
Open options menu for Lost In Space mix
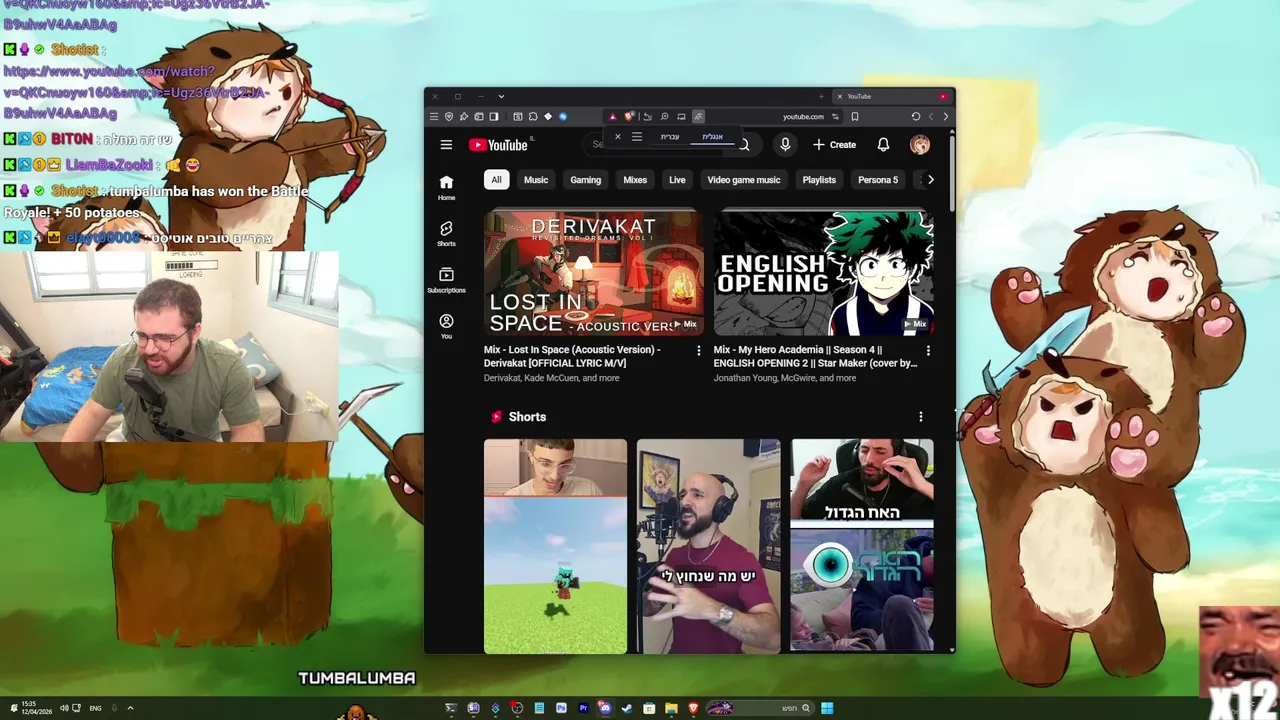[698, 351]
